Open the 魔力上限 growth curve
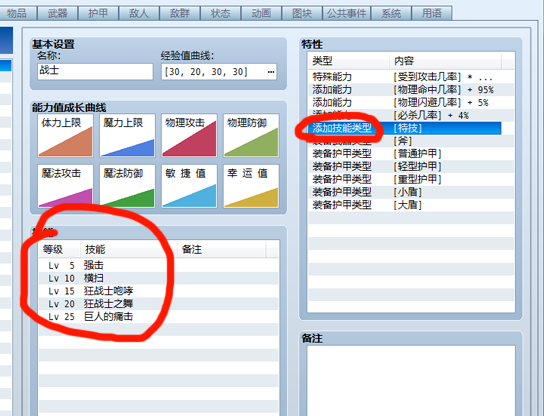 coord(127,135)
